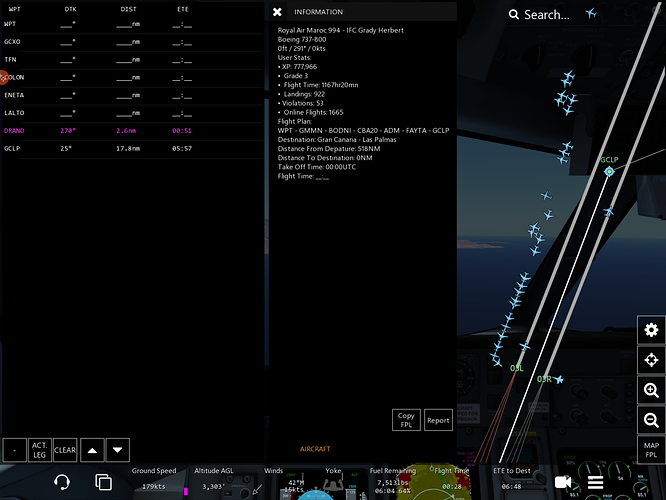Click the Yoke status indicator
Viewport: 666px width, 500px height.
(333, 479)
